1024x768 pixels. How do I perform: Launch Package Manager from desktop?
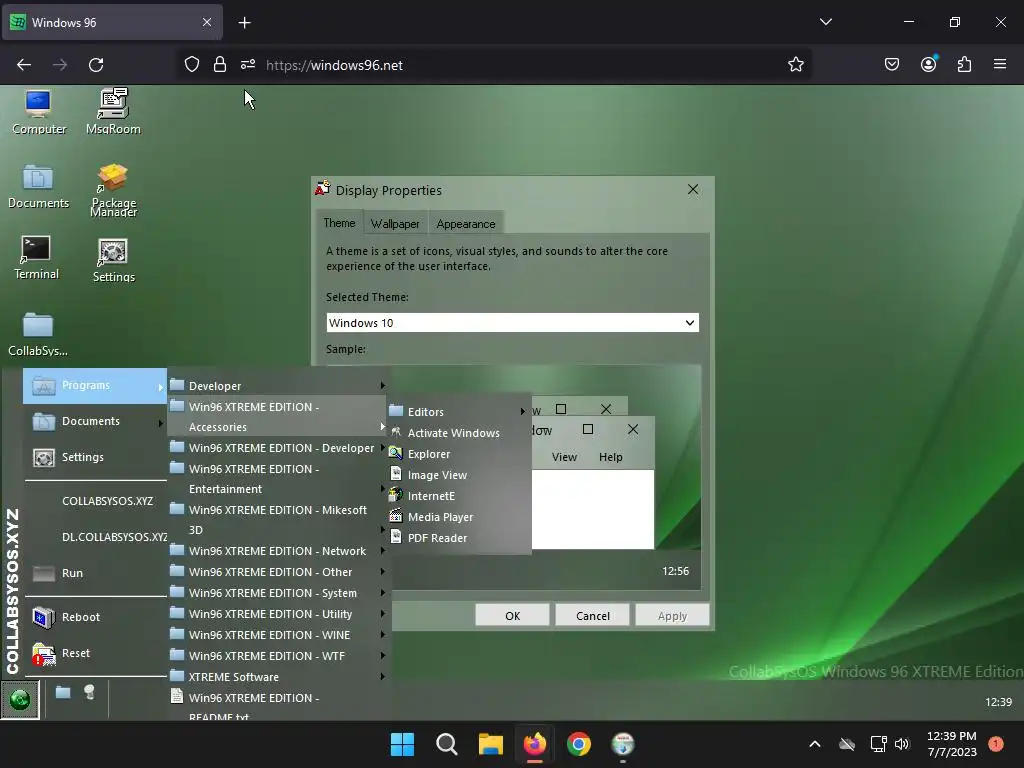pyautogui.click(x=114, y=189)
